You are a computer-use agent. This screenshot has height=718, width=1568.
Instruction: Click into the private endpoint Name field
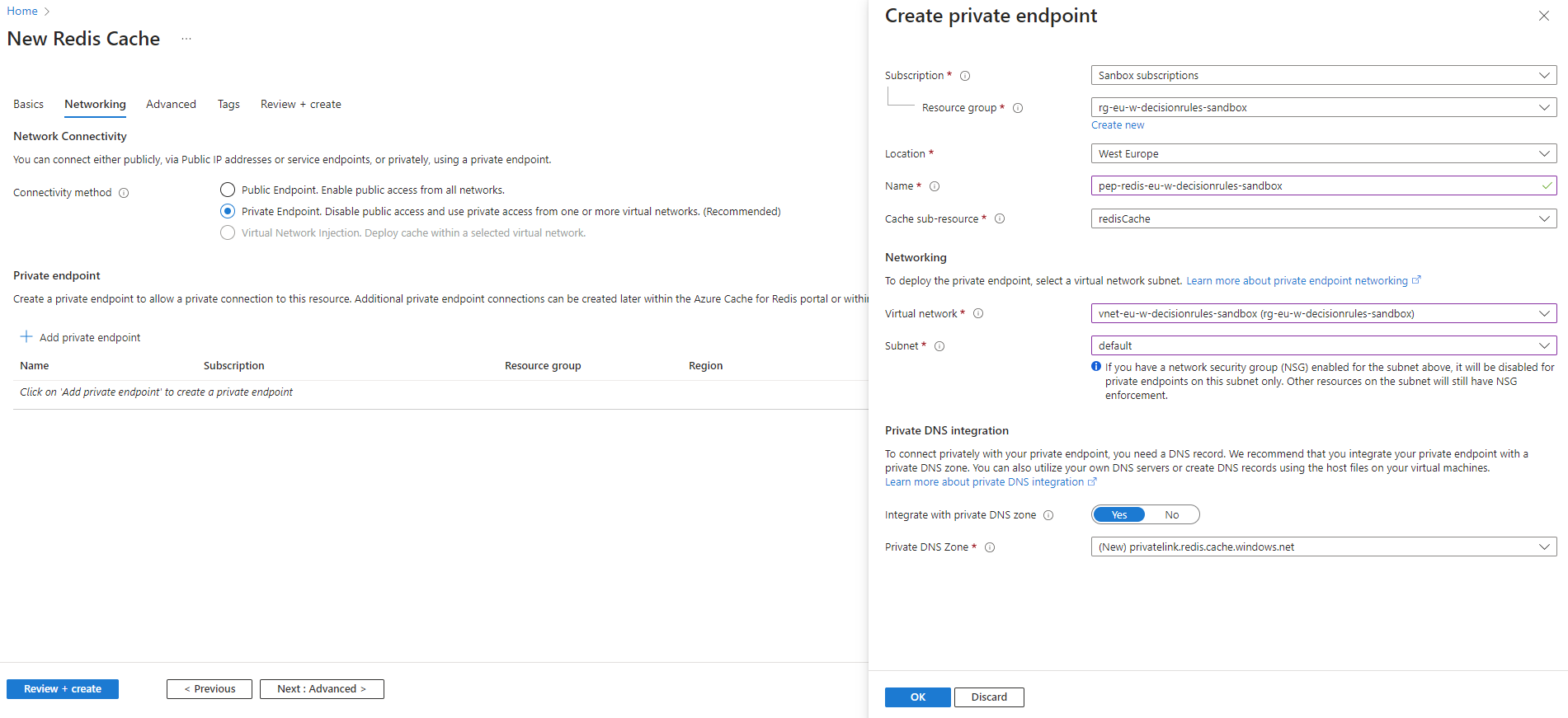click(x=1316, y=186)
